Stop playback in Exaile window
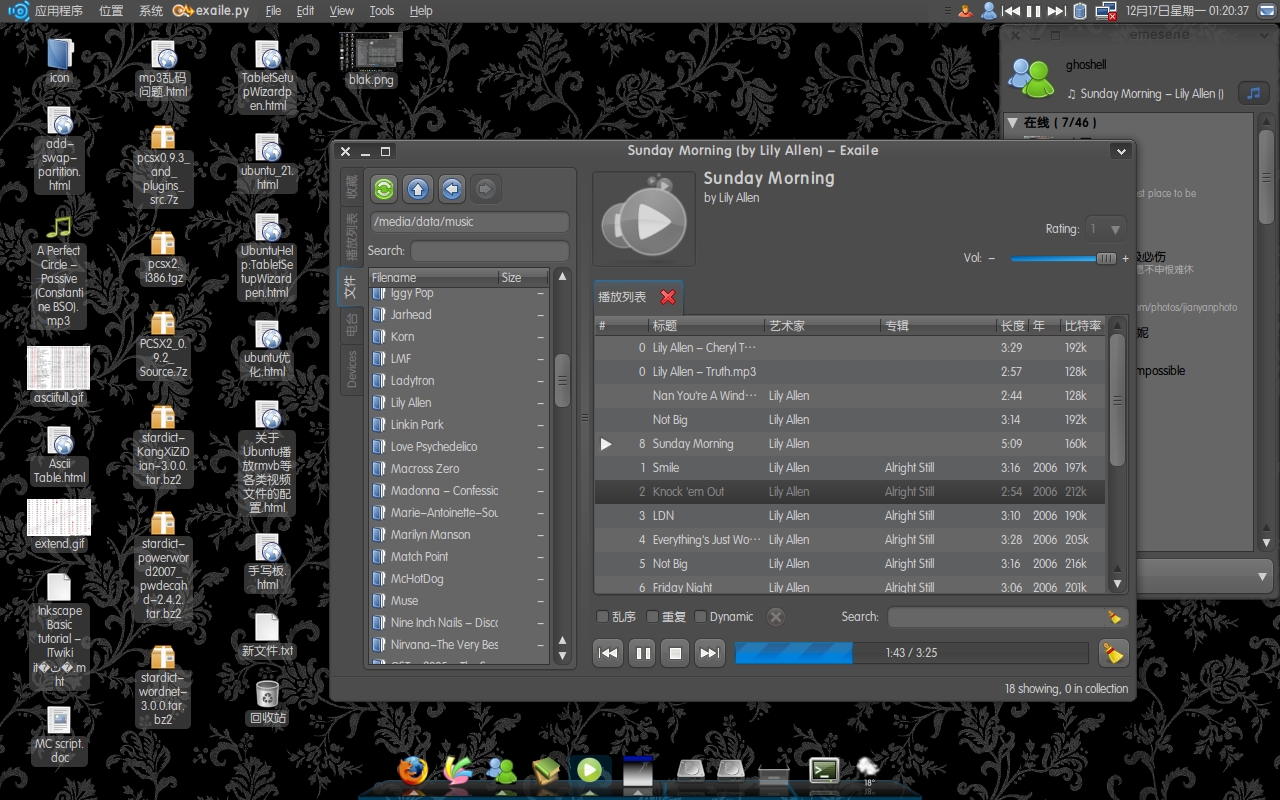The height and width of the screenshot is (800, 1280). coord(676,653)
